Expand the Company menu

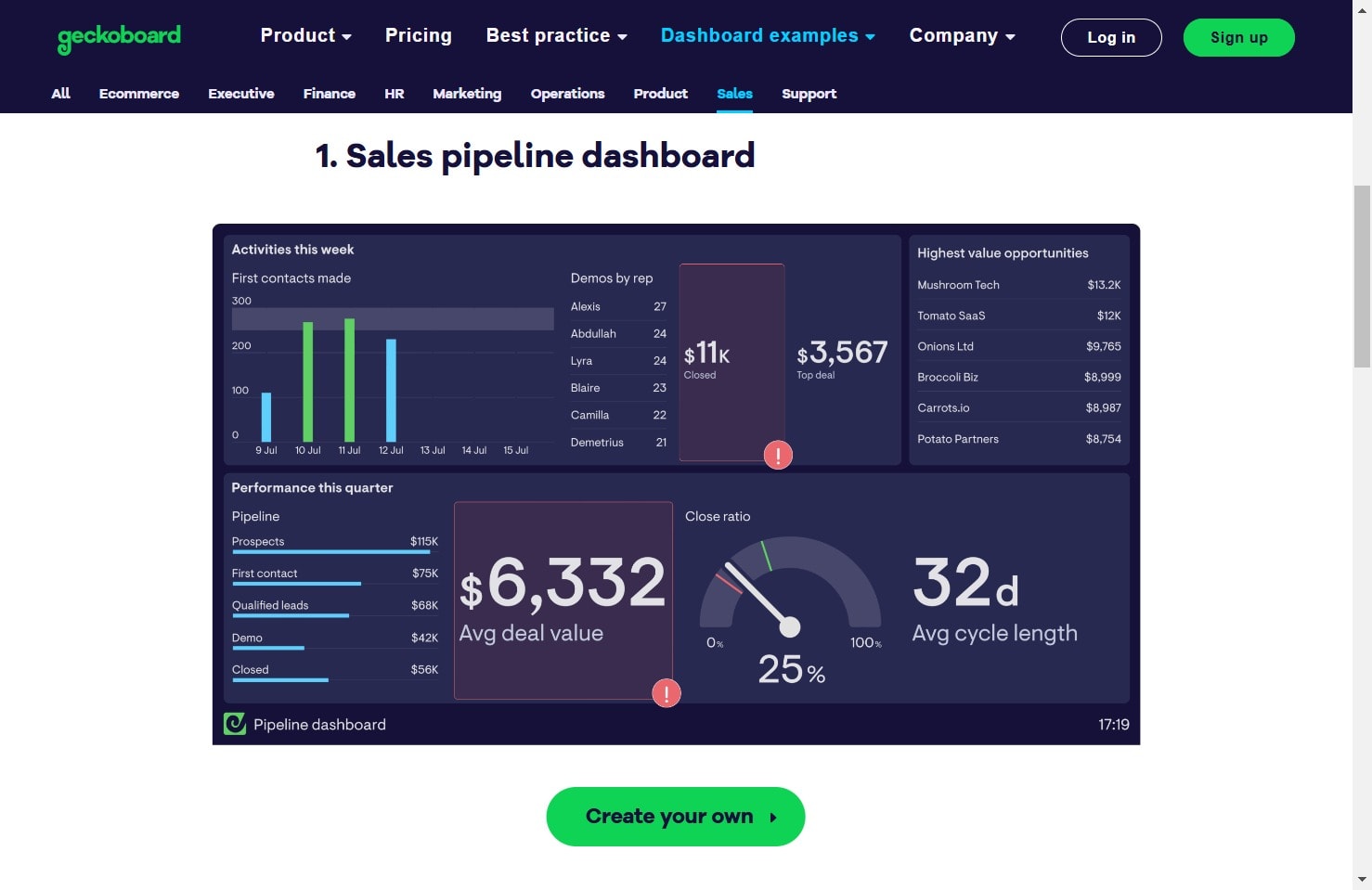pyautogui.click(x=963, y=35)
